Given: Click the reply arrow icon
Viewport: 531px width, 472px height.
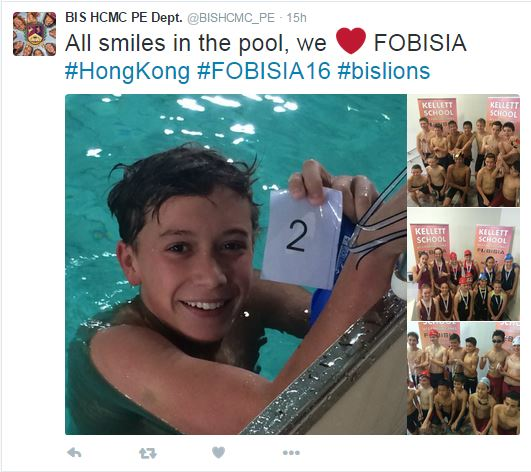Looking at the screenshot, I should pos(74,453).
